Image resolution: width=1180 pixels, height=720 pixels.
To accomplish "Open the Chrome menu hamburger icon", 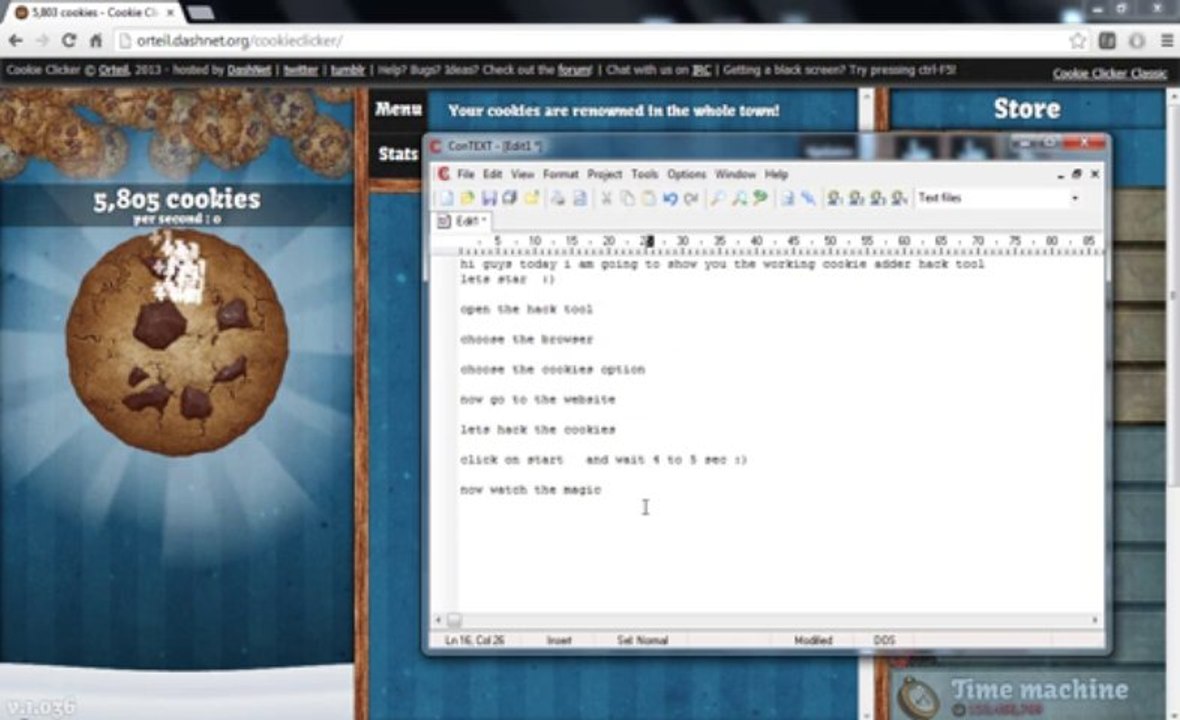I will [x=1166, y=41].
